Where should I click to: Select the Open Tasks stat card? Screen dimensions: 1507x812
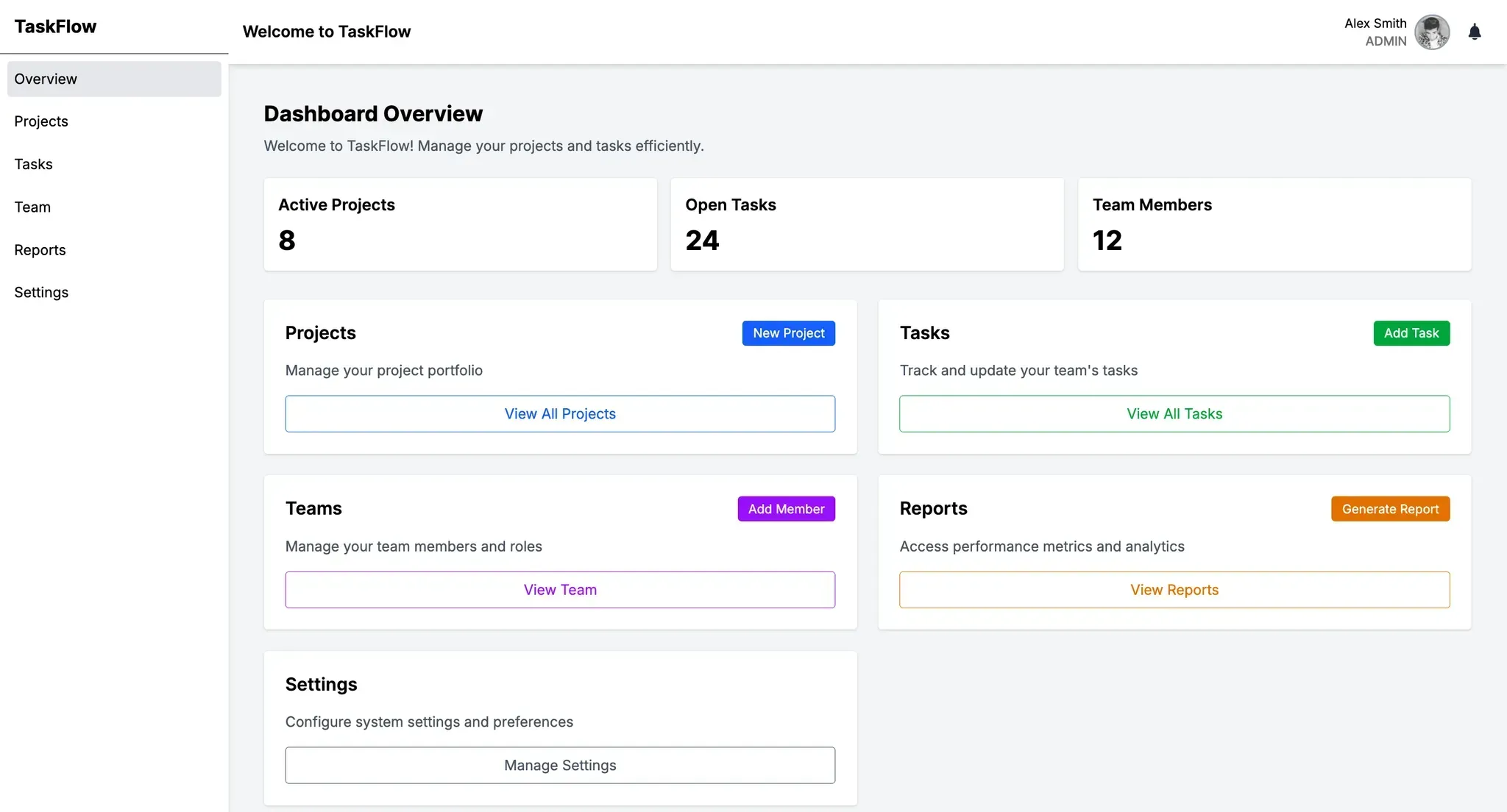867,224
